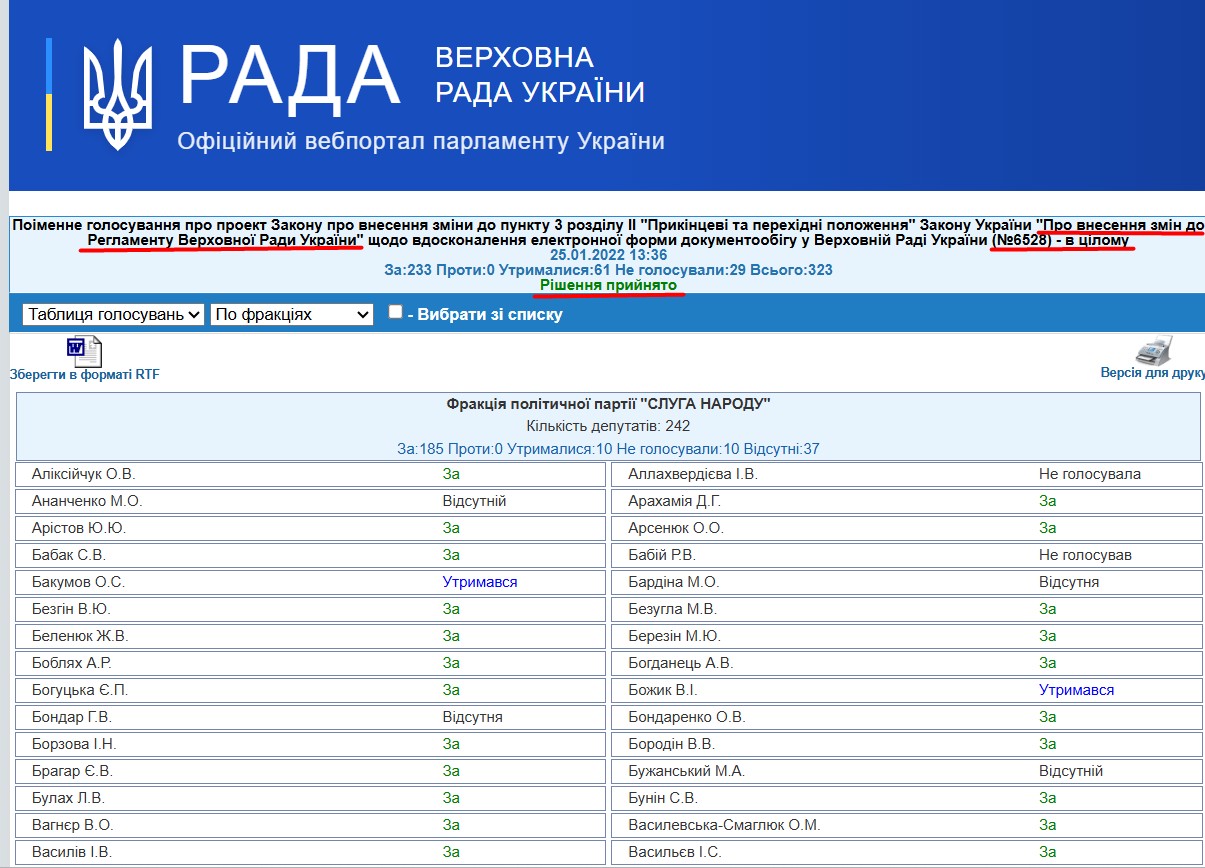
Task: Select deputy 'Арахамія Д.Г.'
Action: 674,501
